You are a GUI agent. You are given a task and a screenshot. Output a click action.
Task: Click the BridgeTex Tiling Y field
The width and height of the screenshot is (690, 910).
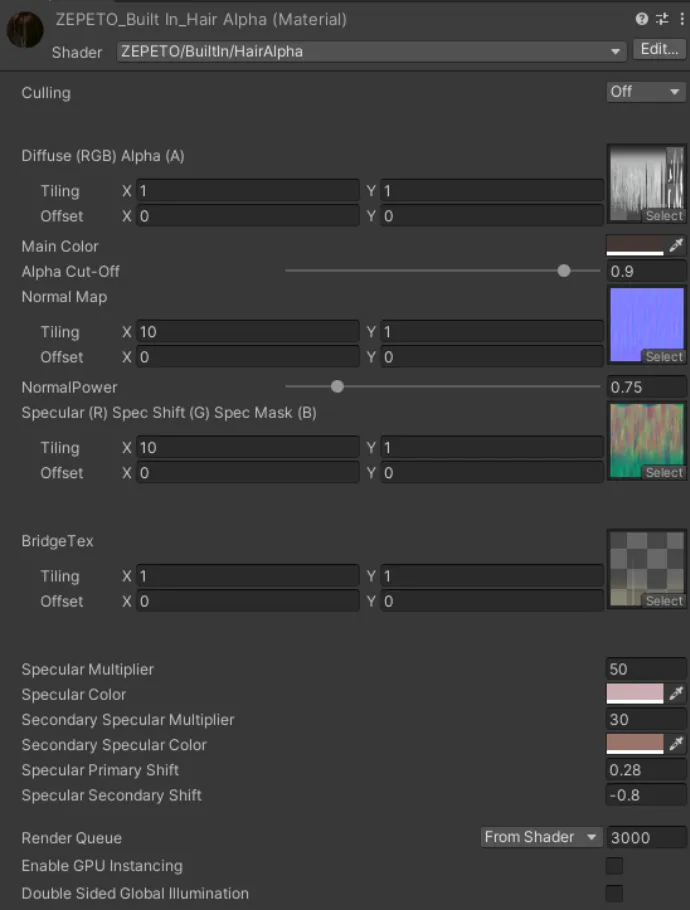[492, 576]
